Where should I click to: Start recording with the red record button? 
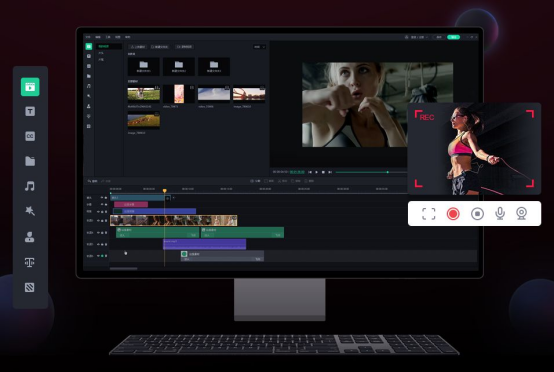[453, 213]
